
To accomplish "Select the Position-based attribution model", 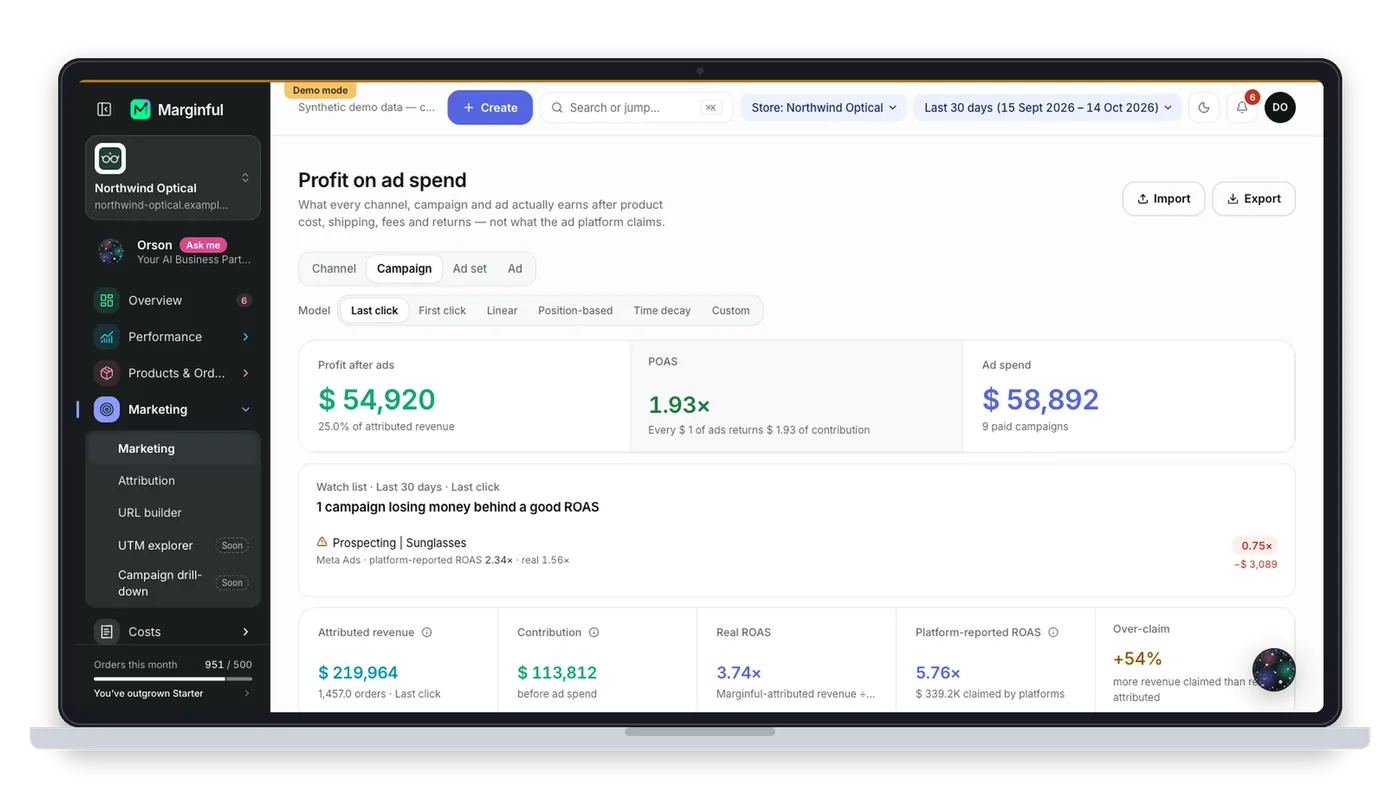I will click(x=575, y=311).
